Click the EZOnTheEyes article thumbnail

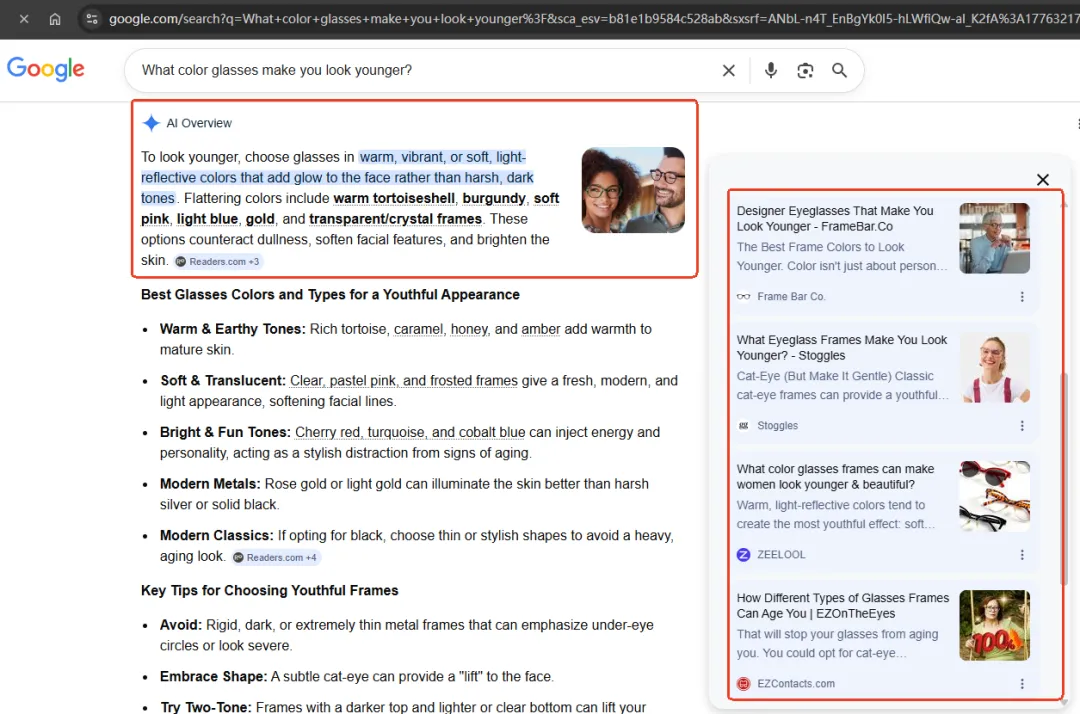995,625
